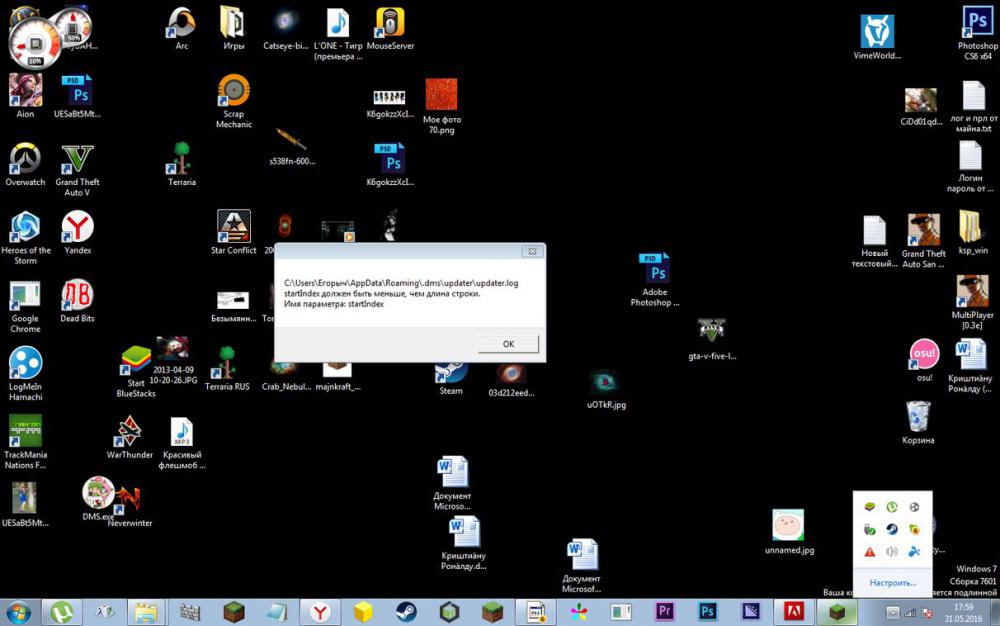Screen dimensions: 1000x626
Task: Click the Steam icon in tray popup
Action: point(892,529)
